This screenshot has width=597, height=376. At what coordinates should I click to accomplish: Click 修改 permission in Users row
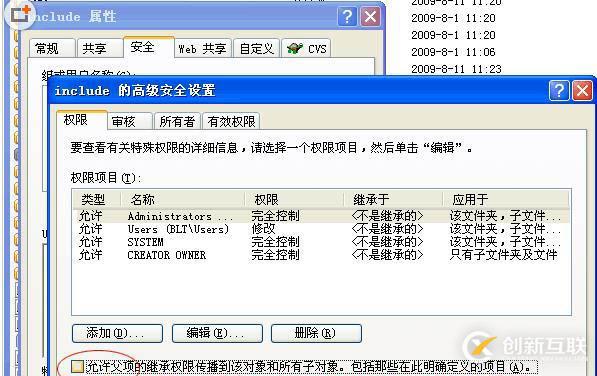[263, 229]
